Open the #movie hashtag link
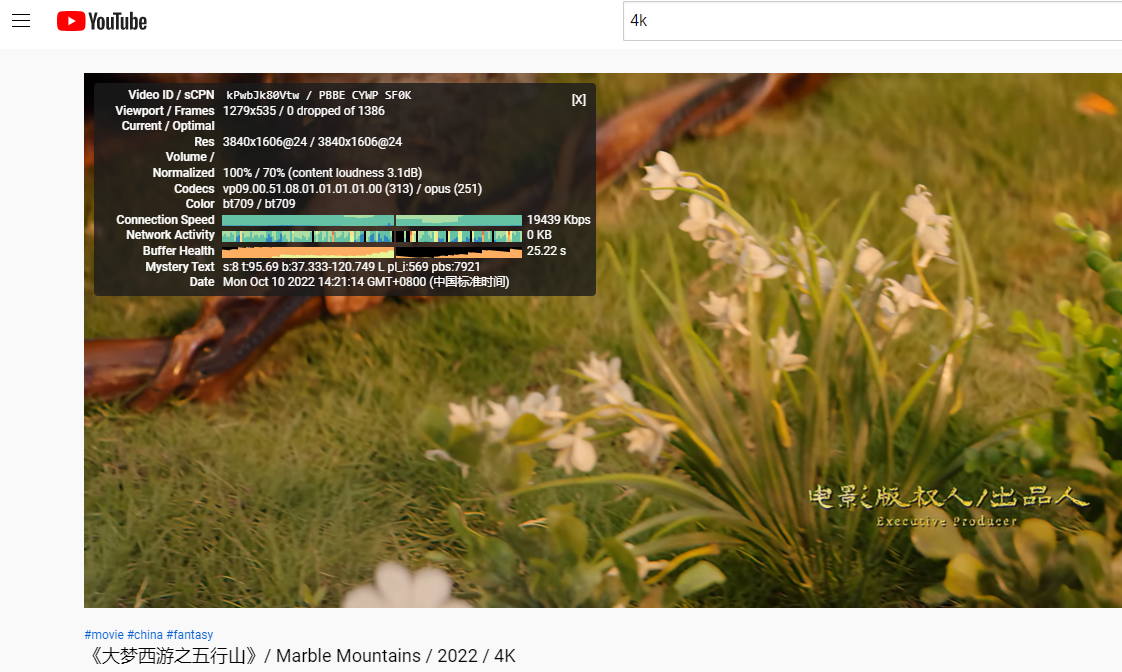The height and width of the screenshot is (672, 1122). pyautogui.click(x=104, y=635)
